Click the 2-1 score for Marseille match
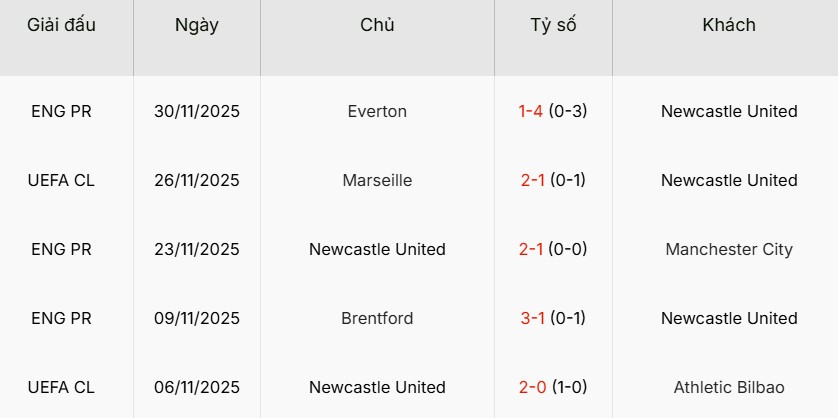 coord(531,180)
